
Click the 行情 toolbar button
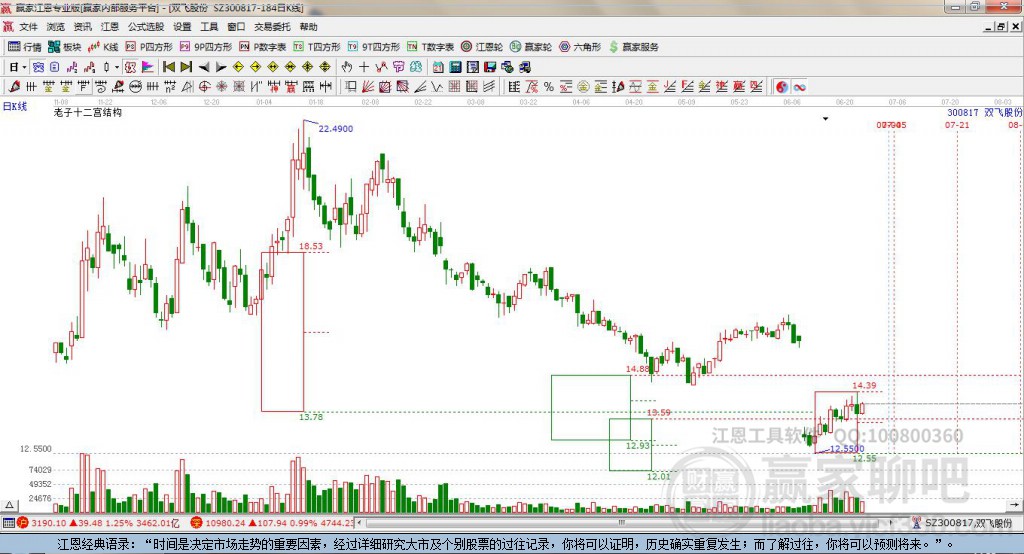pos(25,47)
